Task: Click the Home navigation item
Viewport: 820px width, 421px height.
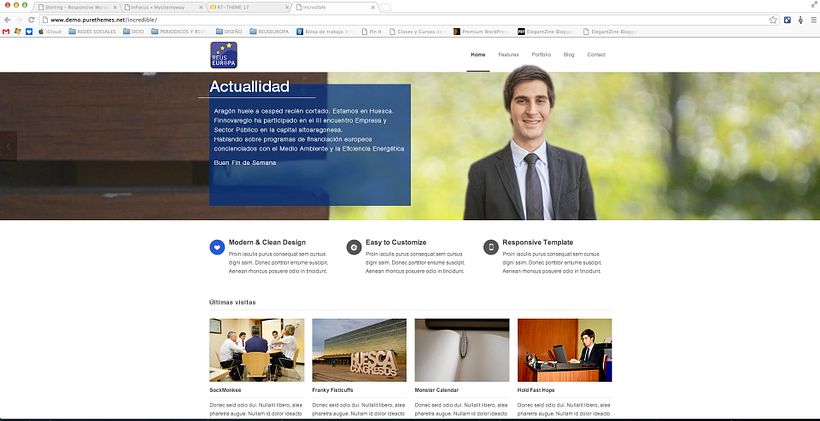Action: click(x=478, y=54)
